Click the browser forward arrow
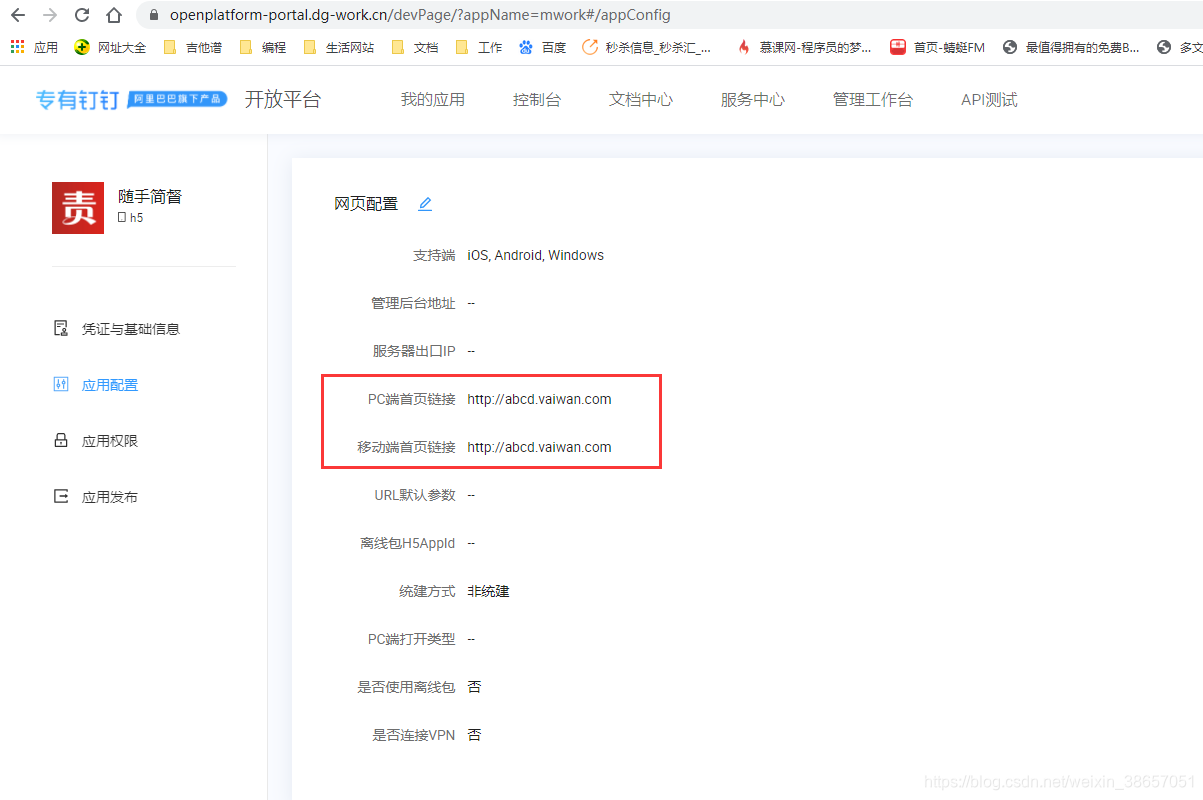1203x800 pixels. coord(50,15)
